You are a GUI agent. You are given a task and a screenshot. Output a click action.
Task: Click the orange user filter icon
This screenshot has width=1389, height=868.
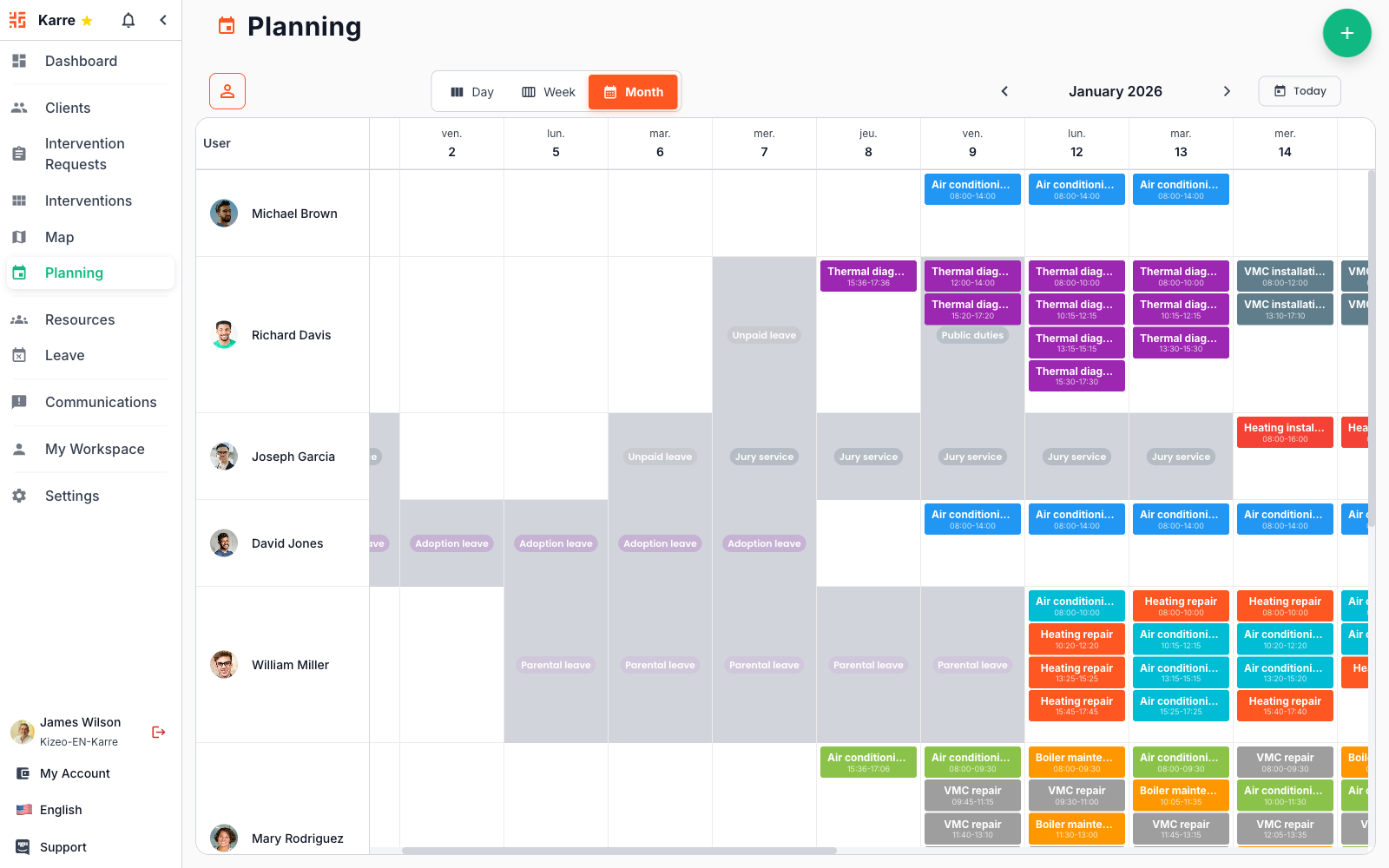[x=227, y=90]
